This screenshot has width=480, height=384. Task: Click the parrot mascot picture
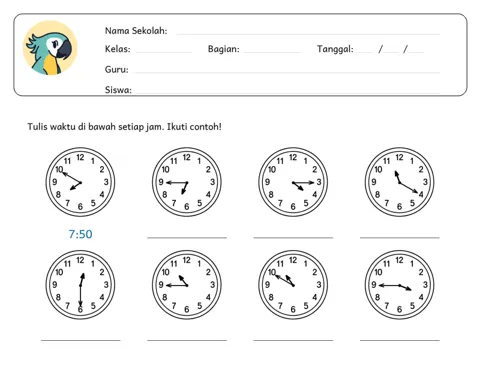coord(50,48)
